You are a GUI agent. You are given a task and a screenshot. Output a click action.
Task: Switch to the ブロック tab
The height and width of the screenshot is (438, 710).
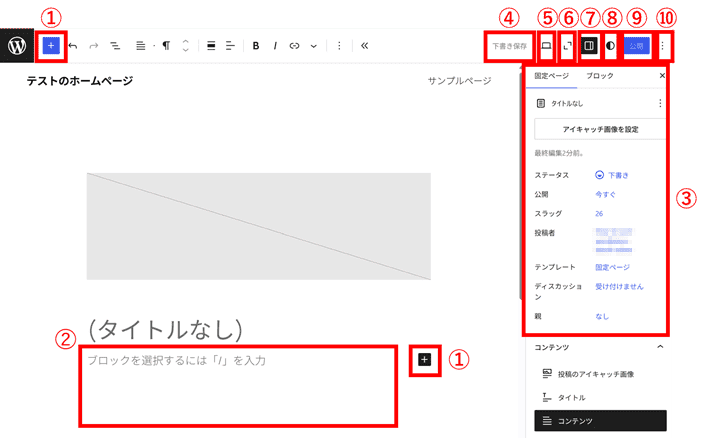[600, 76]
